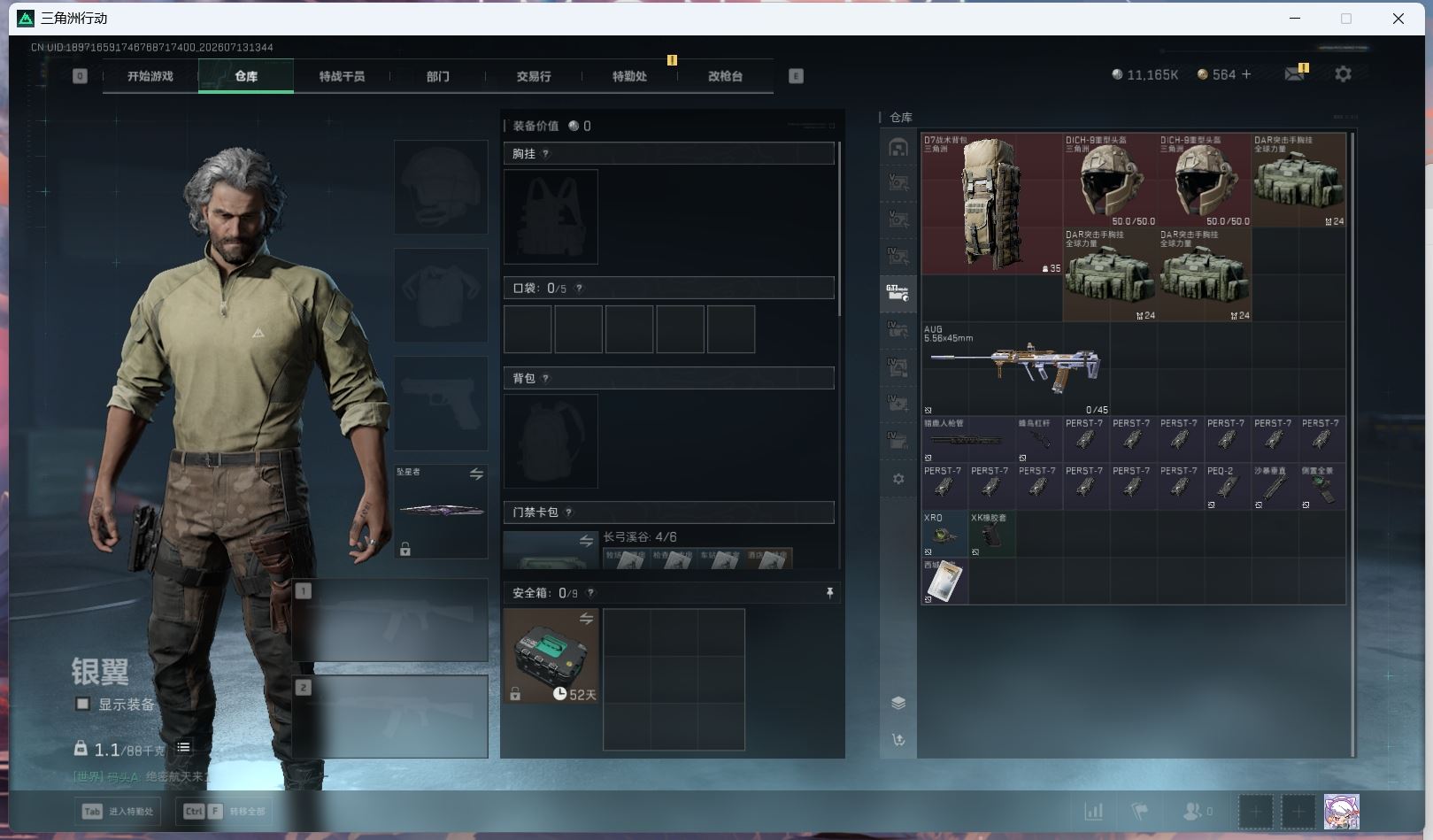This screenshot has width=1433, height=840.
Task: Pin the 安全箱 panel
Action: coord(829,593)
